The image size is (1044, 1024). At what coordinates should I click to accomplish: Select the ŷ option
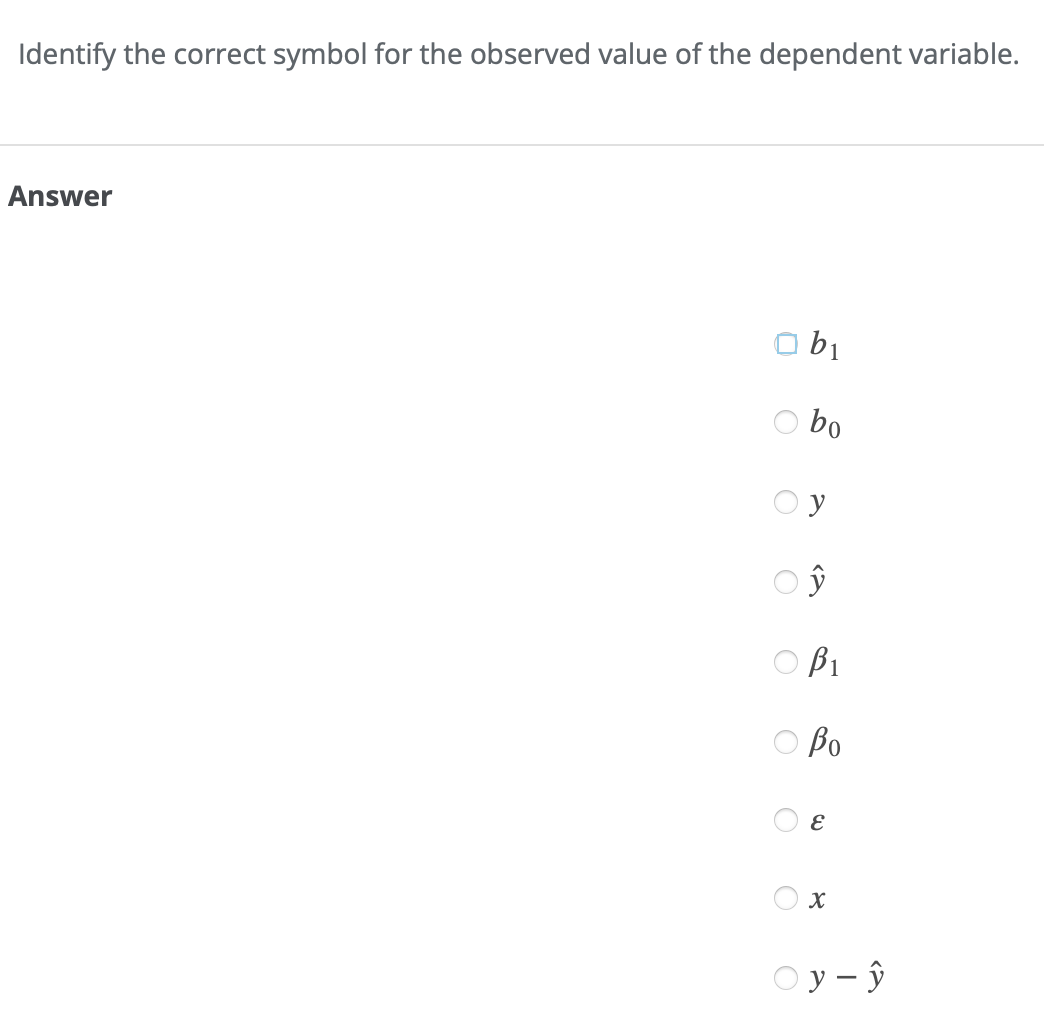click(x=786, y=582)
